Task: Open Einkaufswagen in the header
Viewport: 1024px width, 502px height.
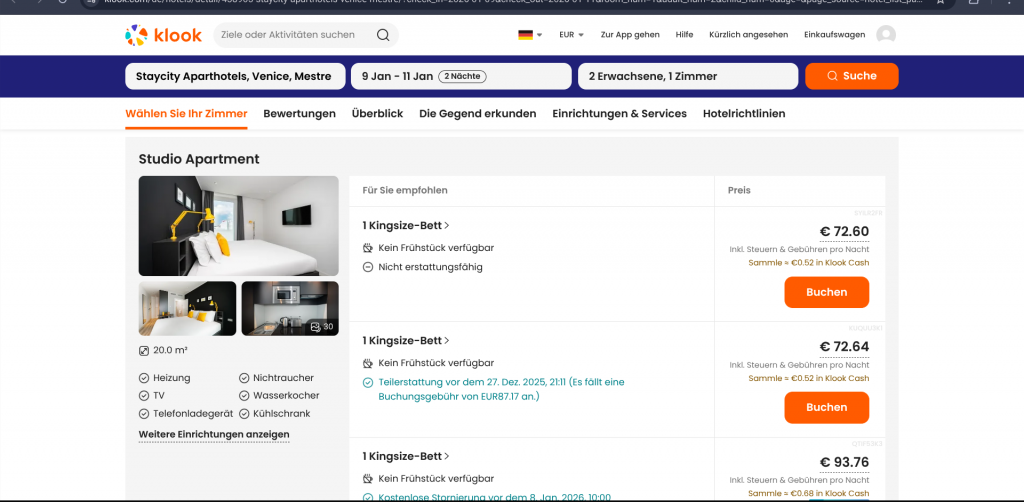Action: click(832, 35)
